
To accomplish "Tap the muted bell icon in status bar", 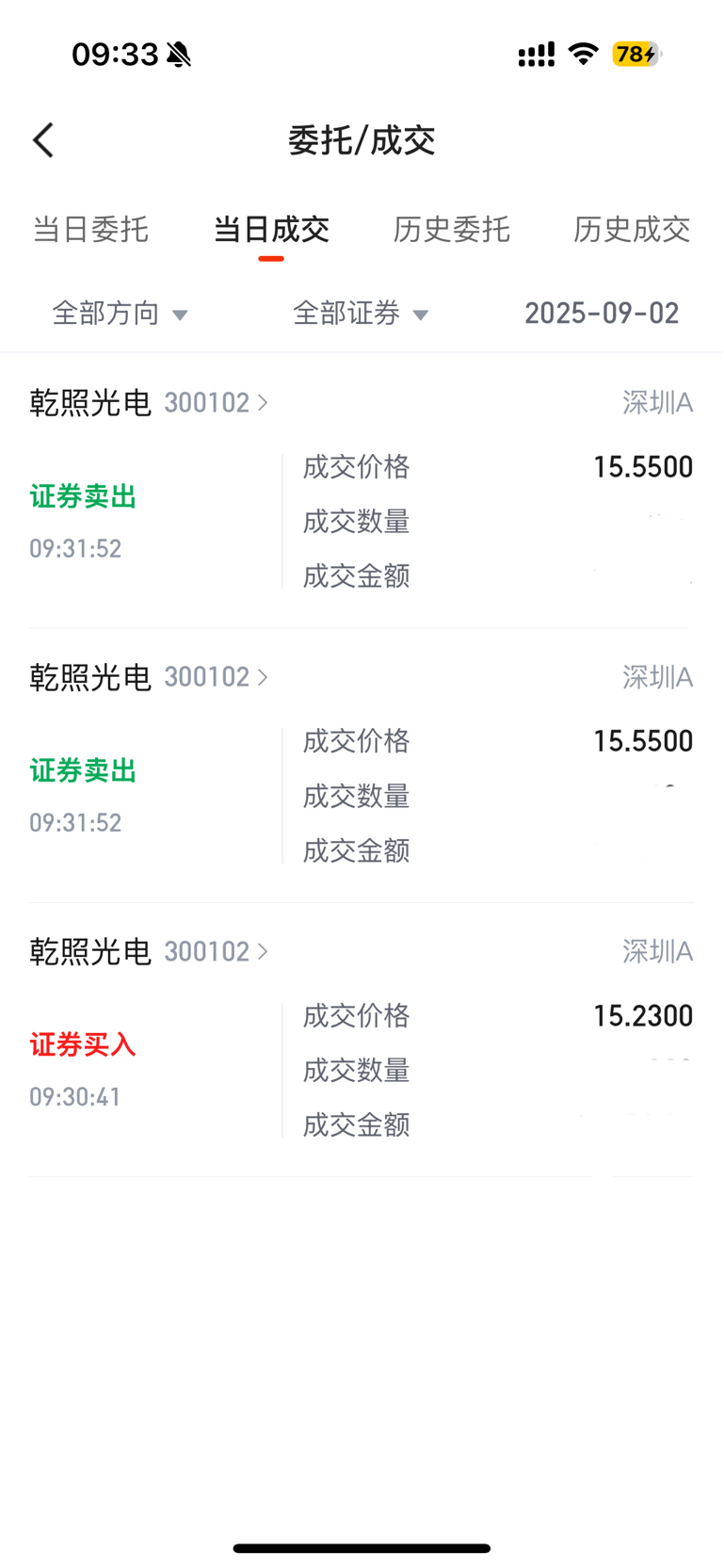I will click(178, 55).
